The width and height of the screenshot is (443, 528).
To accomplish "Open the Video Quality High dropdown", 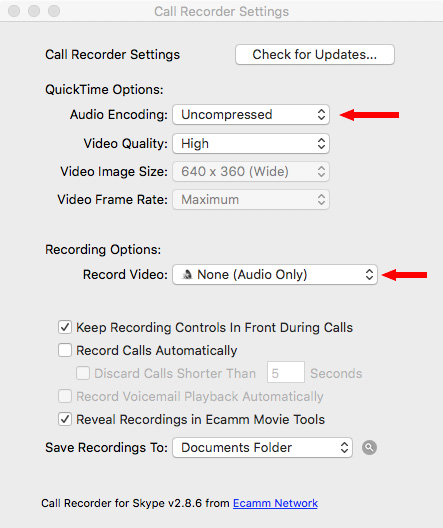I will (x=251, y=143).
